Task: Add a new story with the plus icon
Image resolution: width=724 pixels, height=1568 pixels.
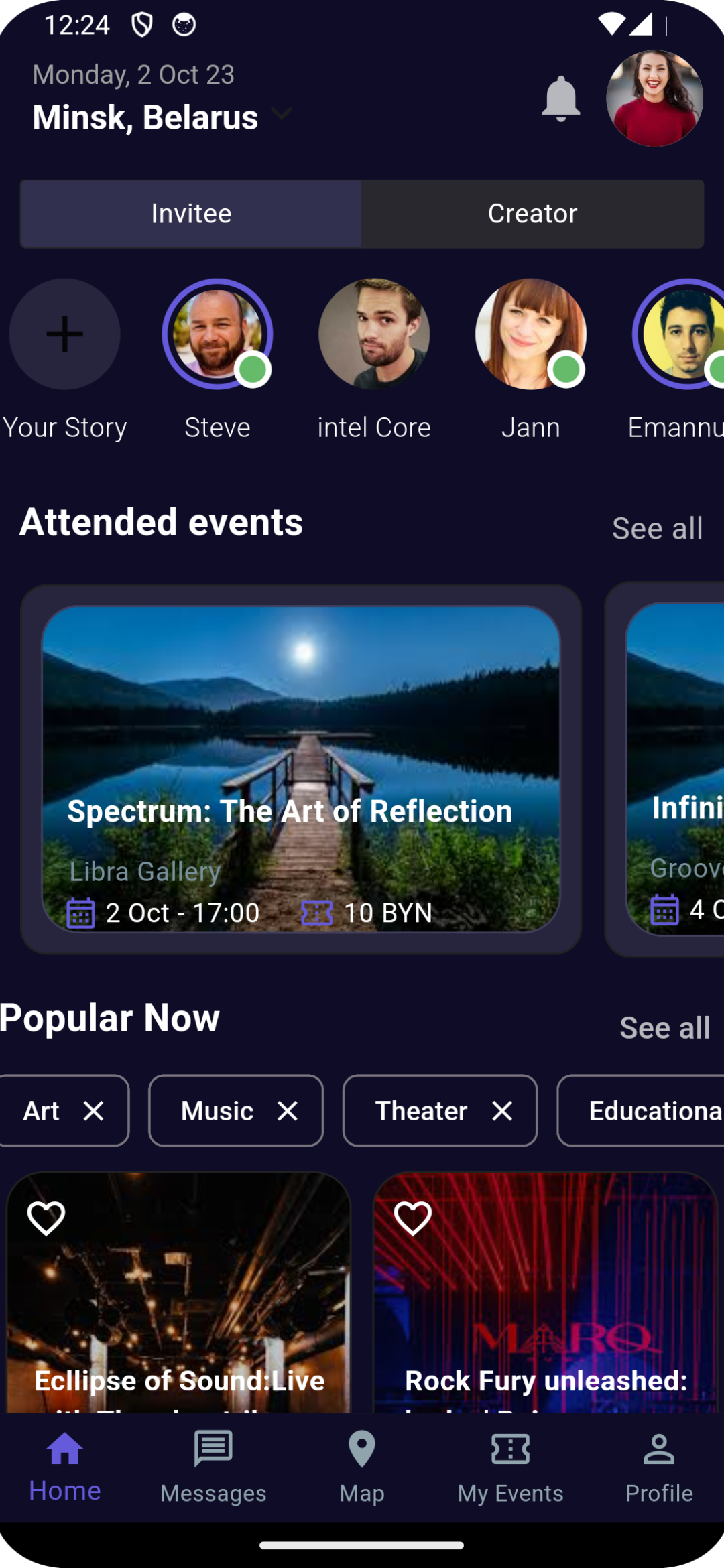Action: (x=64, y=335)
